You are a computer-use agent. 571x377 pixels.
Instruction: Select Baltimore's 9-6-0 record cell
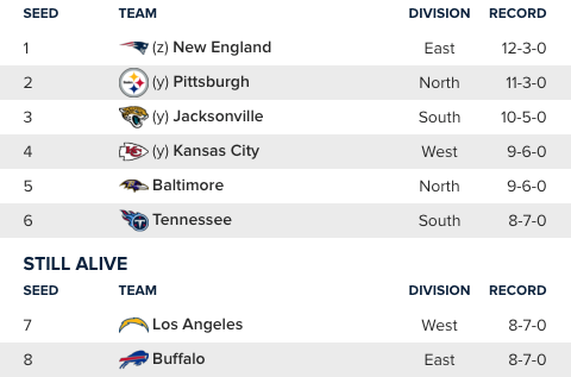pyautogui.click(x=527, y=186)
